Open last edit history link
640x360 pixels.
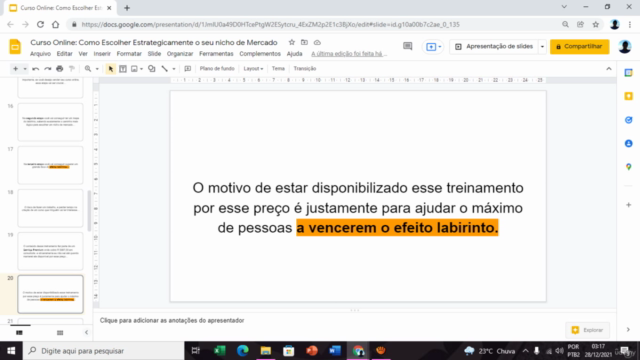[x=349, y=54]
